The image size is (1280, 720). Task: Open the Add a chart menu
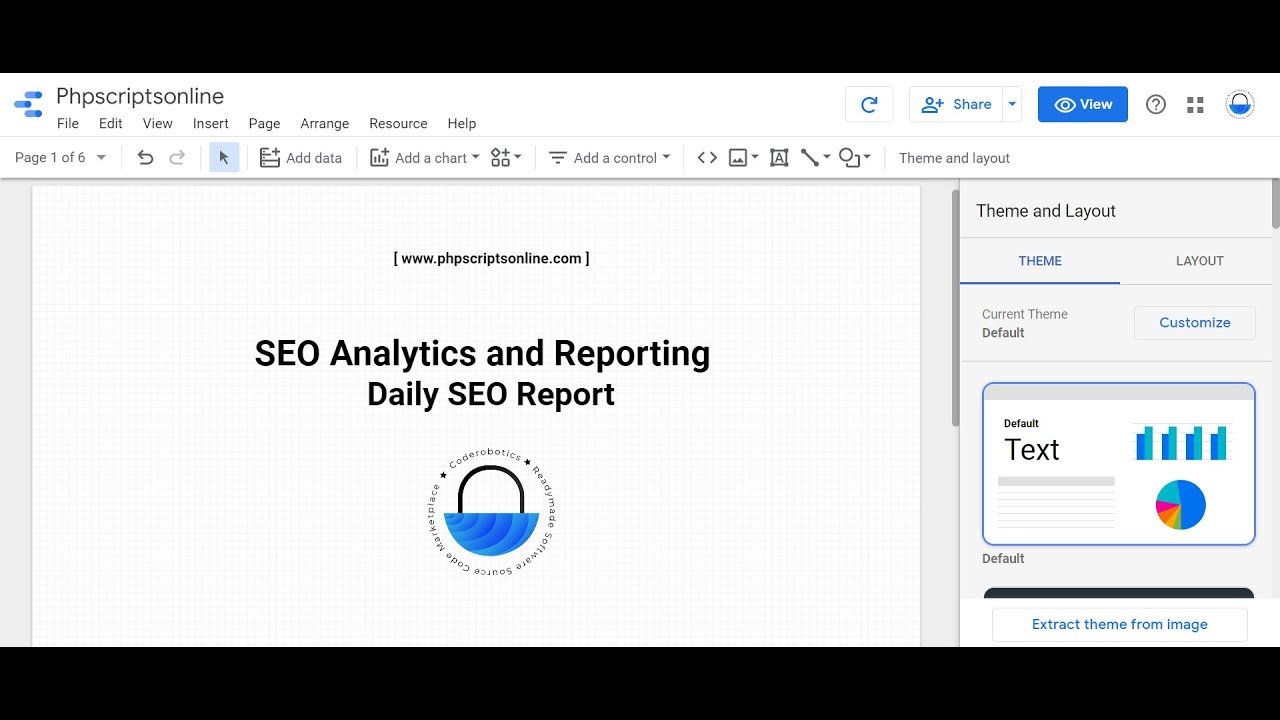click(424, 157)
